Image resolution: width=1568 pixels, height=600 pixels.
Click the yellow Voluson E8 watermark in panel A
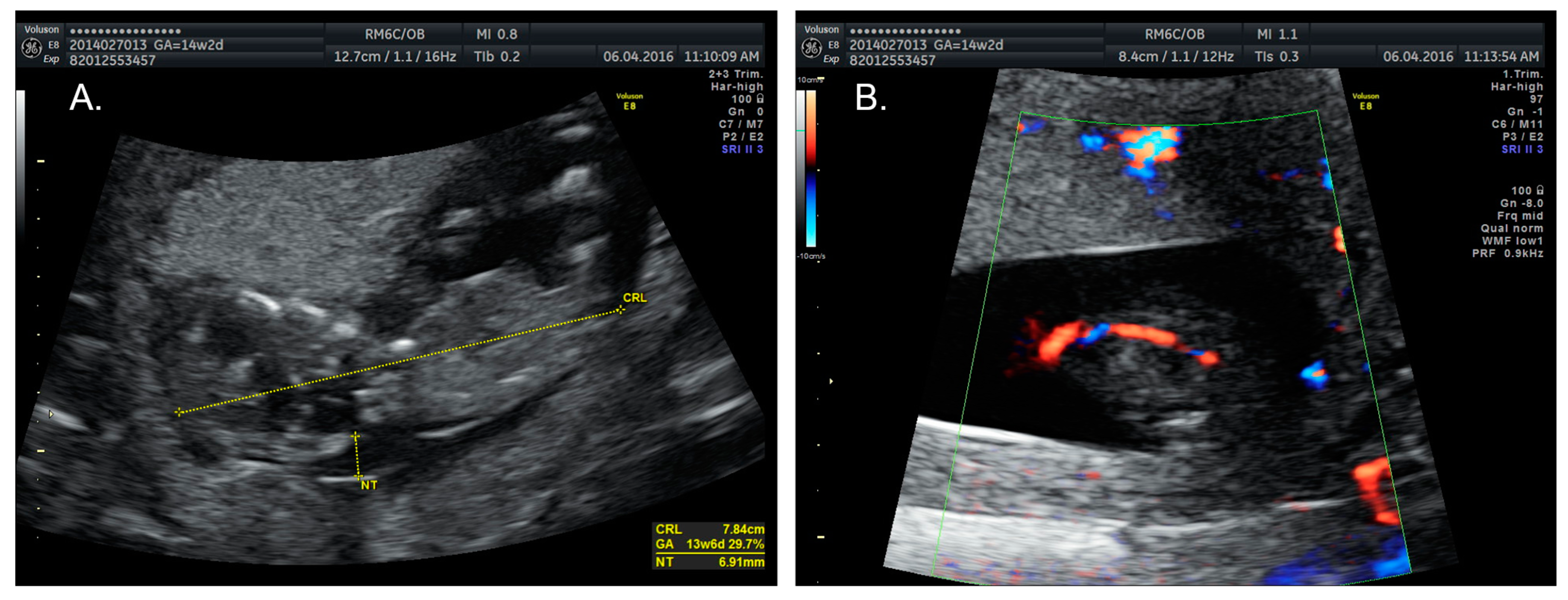pos(629,101)
